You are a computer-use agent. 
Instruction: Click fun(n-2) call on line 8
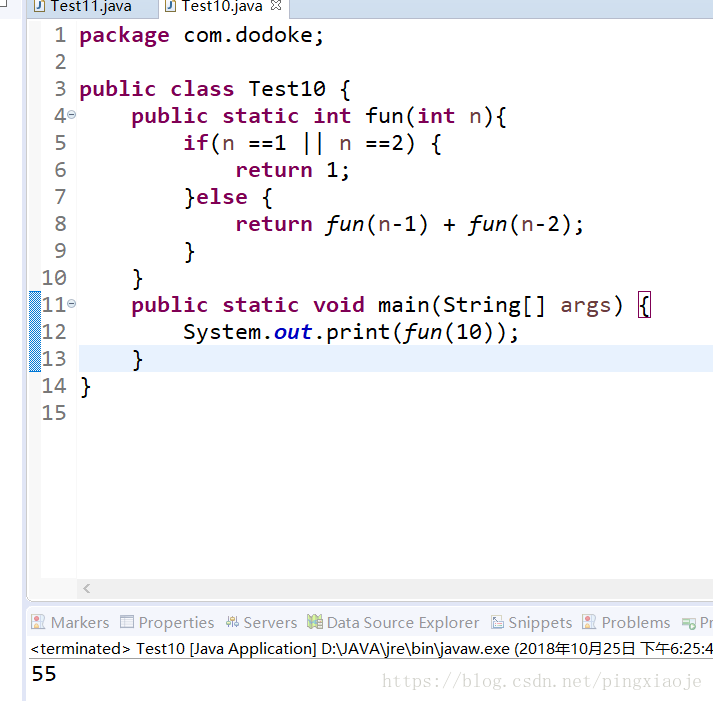520,224
